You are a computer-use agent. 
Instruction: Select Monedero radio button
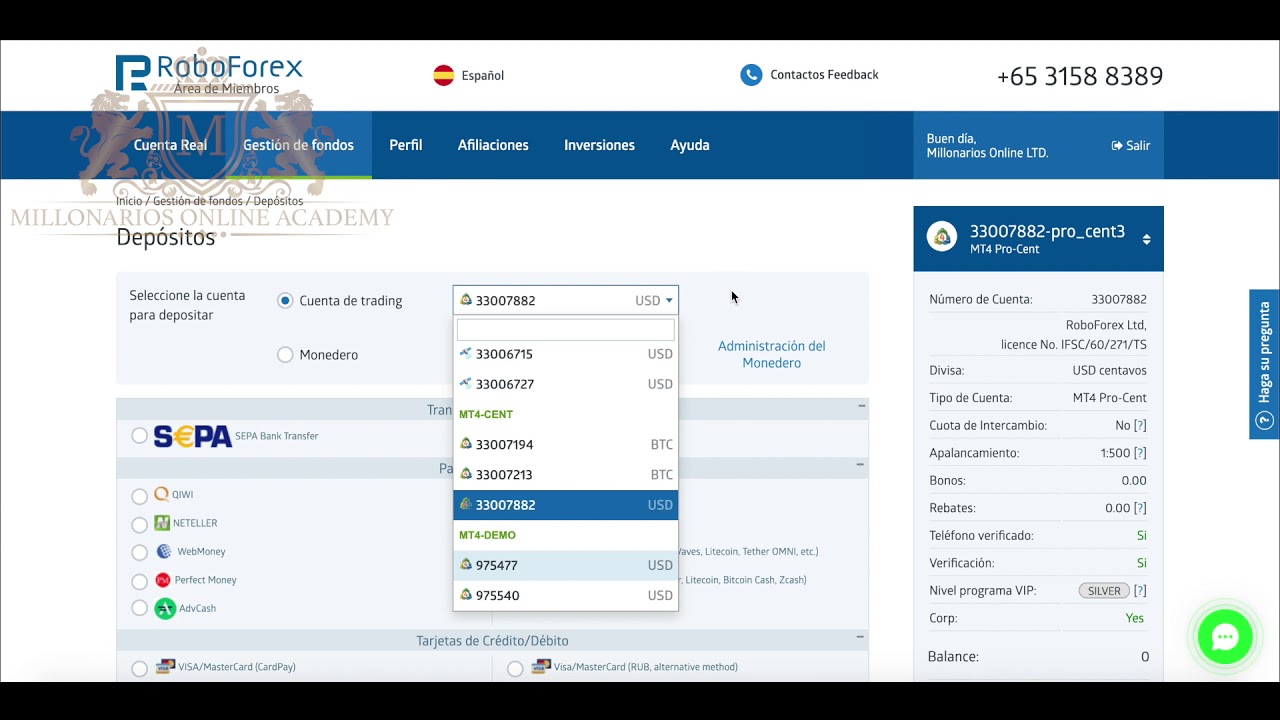[x=285, y=354]
